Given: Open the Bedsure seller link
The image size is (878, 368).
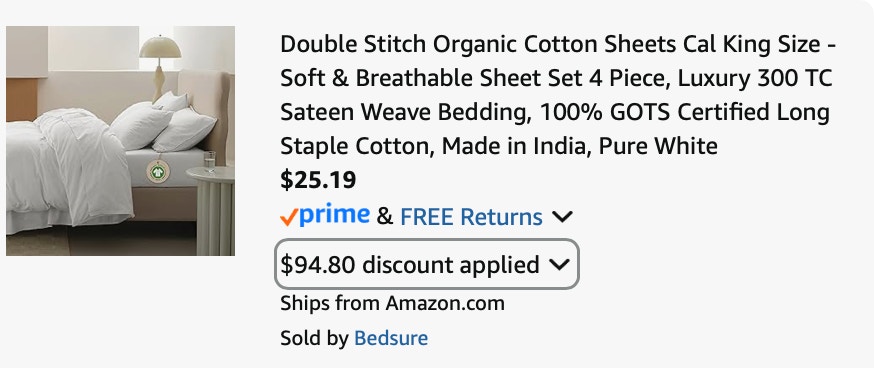Looking at the screenshot, I should pos(391,338).
